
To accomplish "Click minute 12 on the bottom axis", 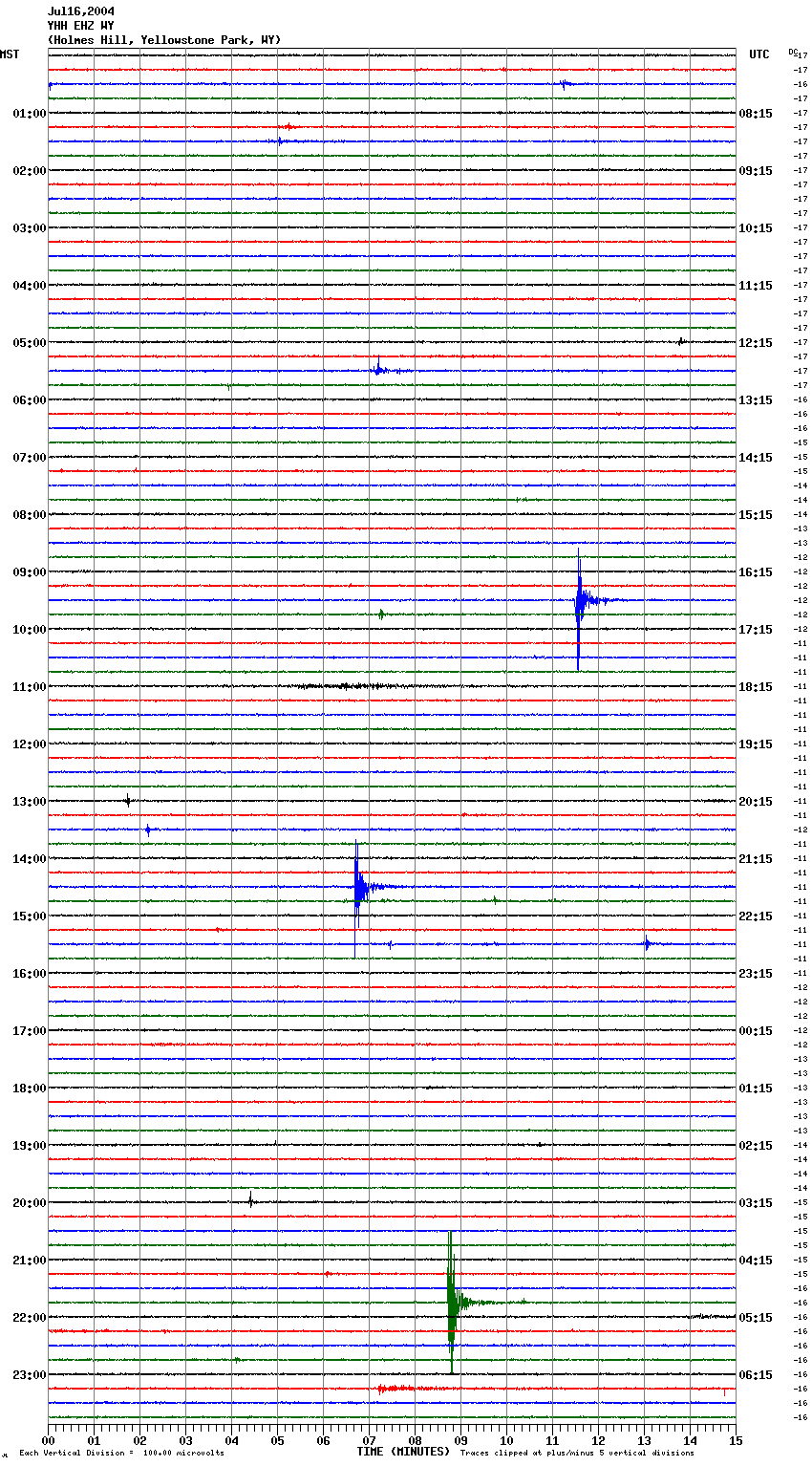I will click(599, 1441).
